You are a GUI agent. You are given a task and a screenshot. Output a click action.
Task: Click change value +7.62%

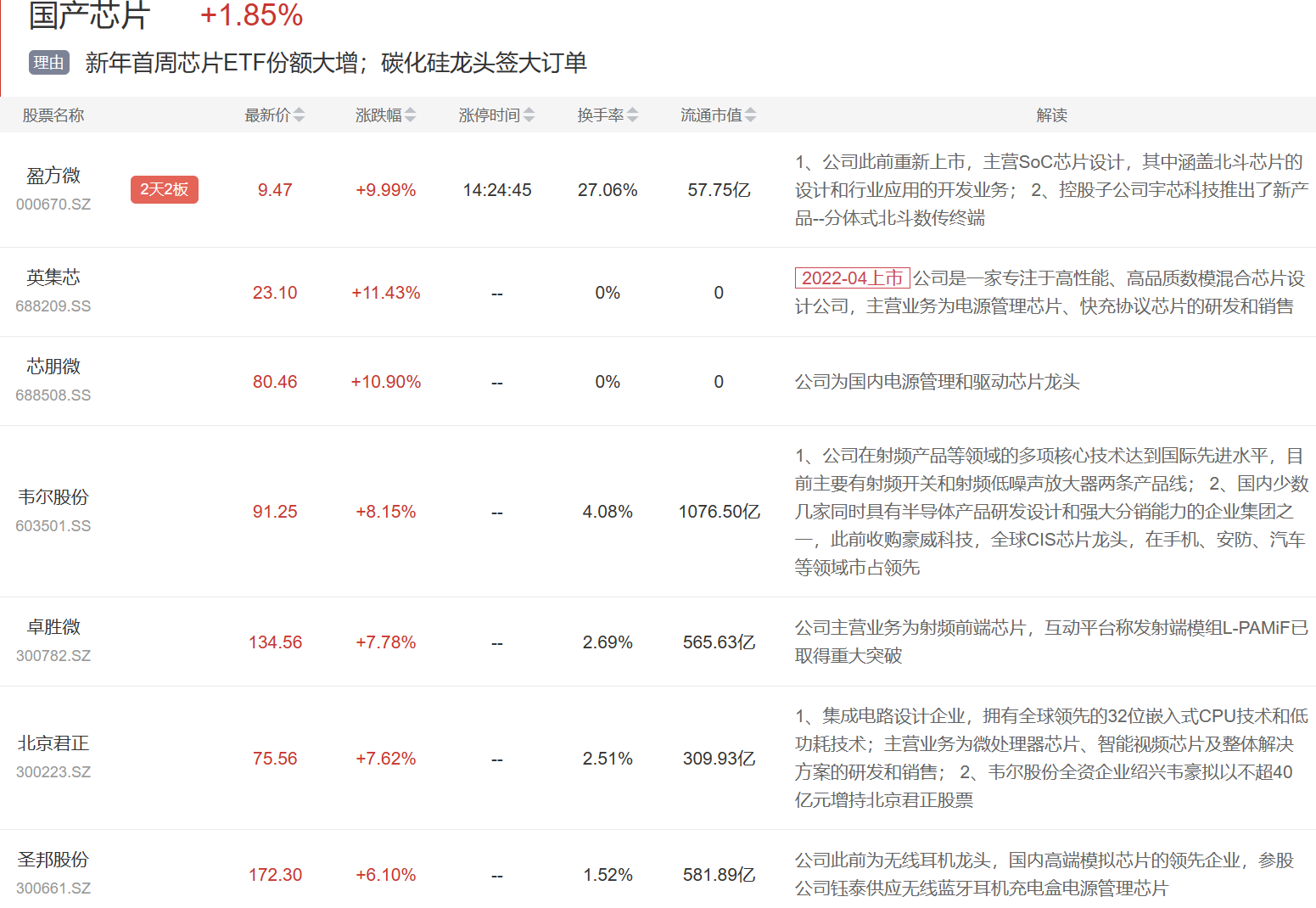(x=386, y=759)
